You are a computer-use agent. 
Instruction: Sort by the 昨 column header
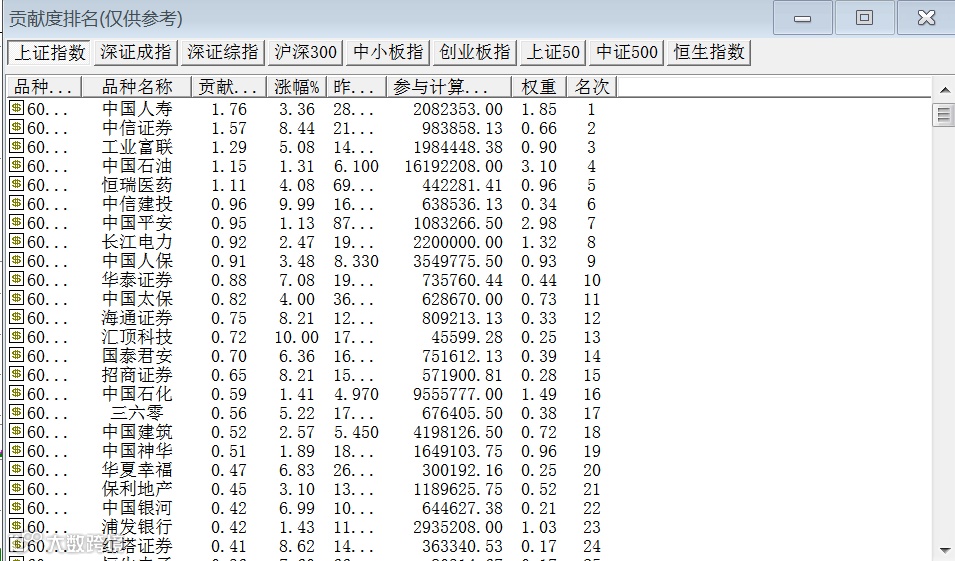356,86
